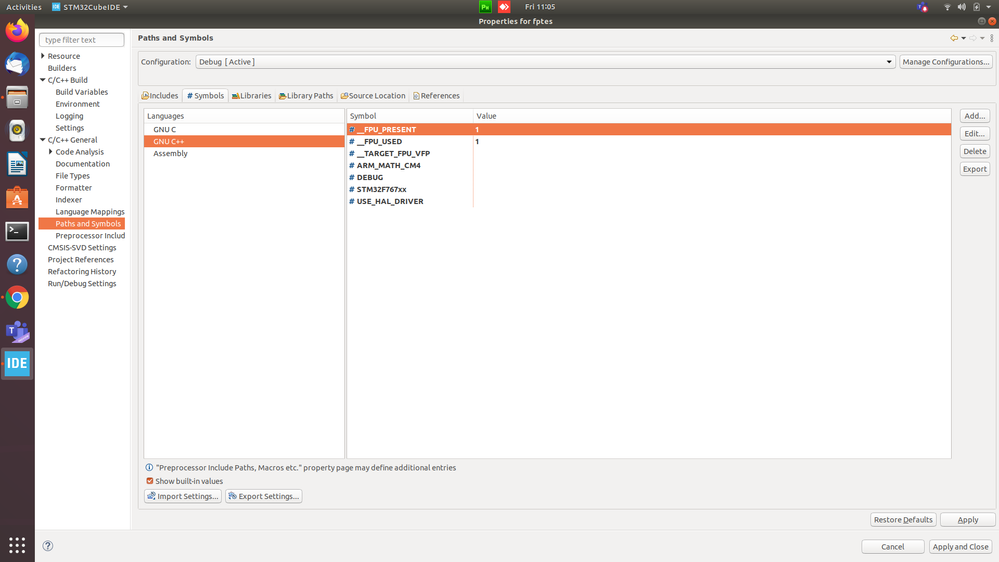Switch to the Library Paths tab
This screenshot has height=562, width=999.
point(306,96)
